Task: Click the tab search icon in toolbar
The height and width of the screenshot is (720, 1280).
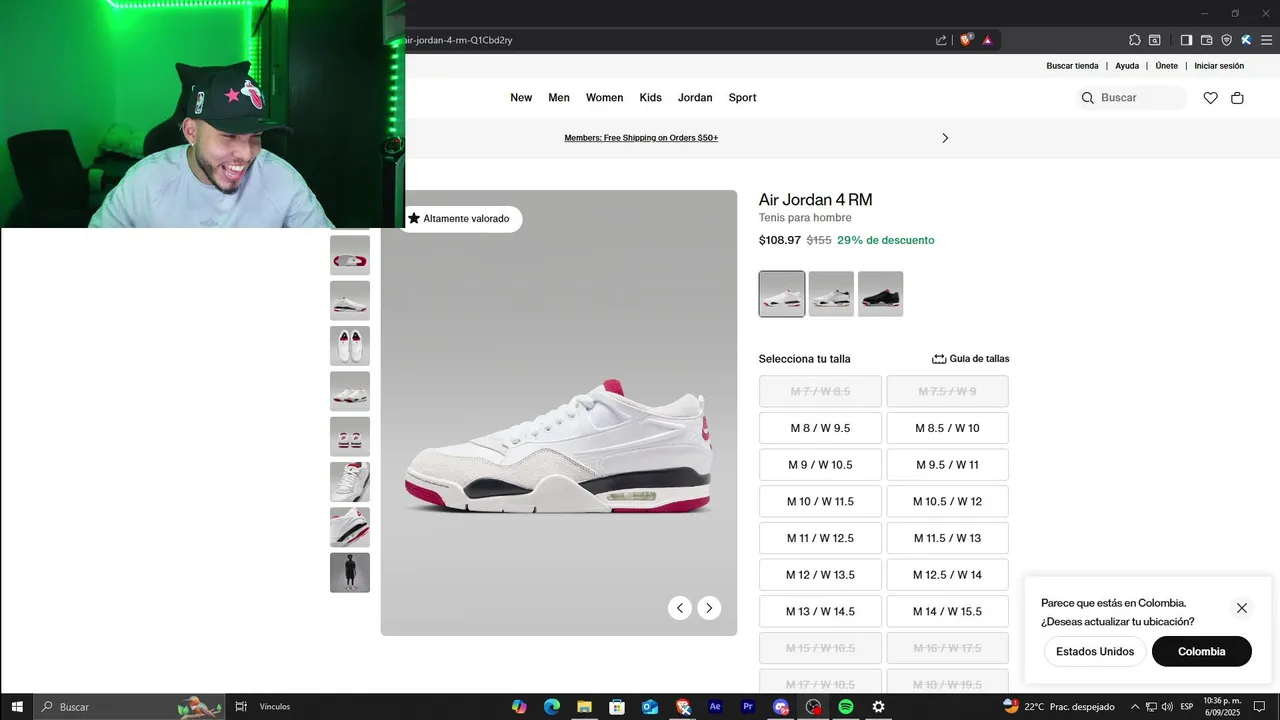Action: [x=1154, y=40]
